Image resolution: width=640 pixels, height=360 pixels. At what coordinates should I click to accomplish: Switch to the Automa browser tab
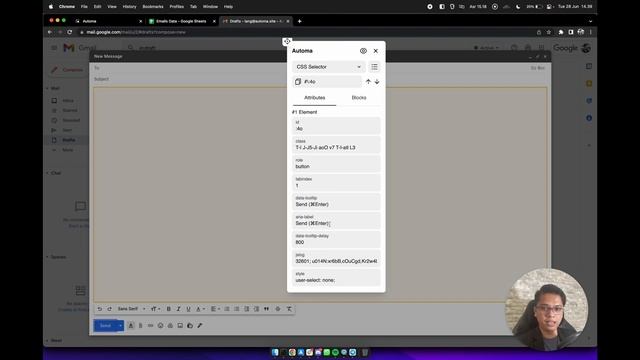108,21
